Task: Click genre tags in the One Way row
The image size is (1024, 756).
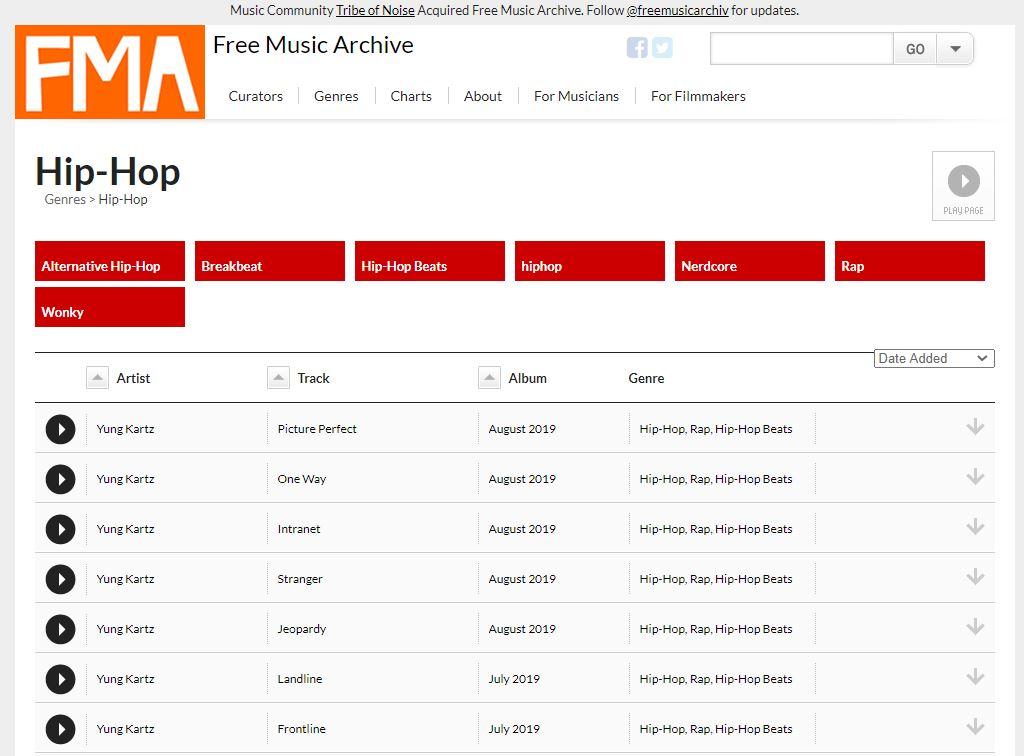Action: coord(716,479)
